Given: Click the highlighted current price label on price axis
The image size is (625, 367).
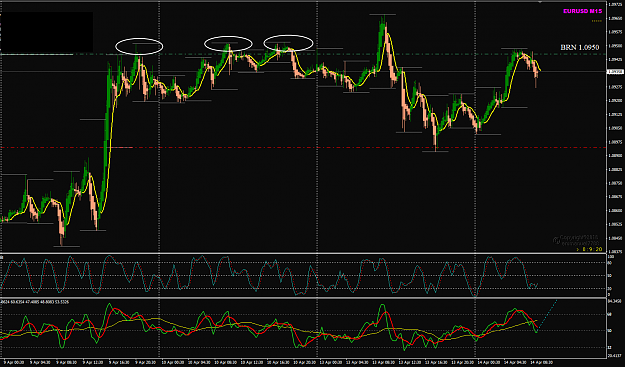Looking at the screenshot, I should (615, 72).
